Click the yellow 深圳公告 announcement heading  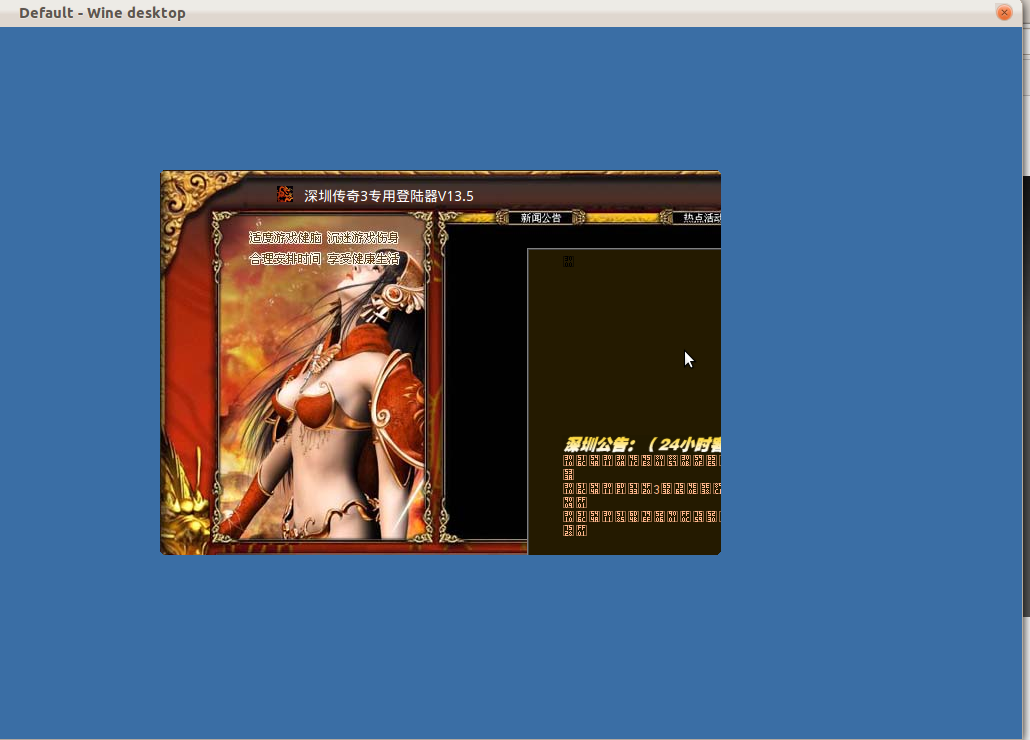coord(642,444)
